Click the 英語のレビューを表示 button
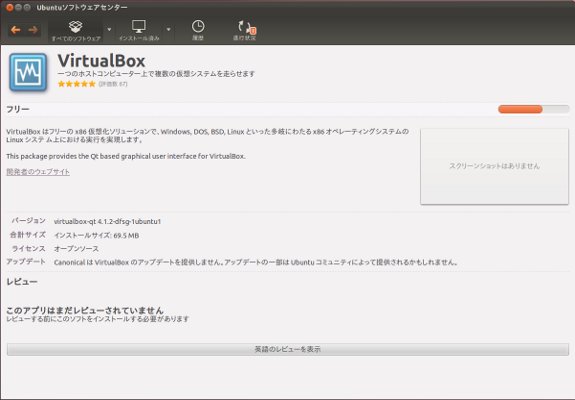 [288, 349]
